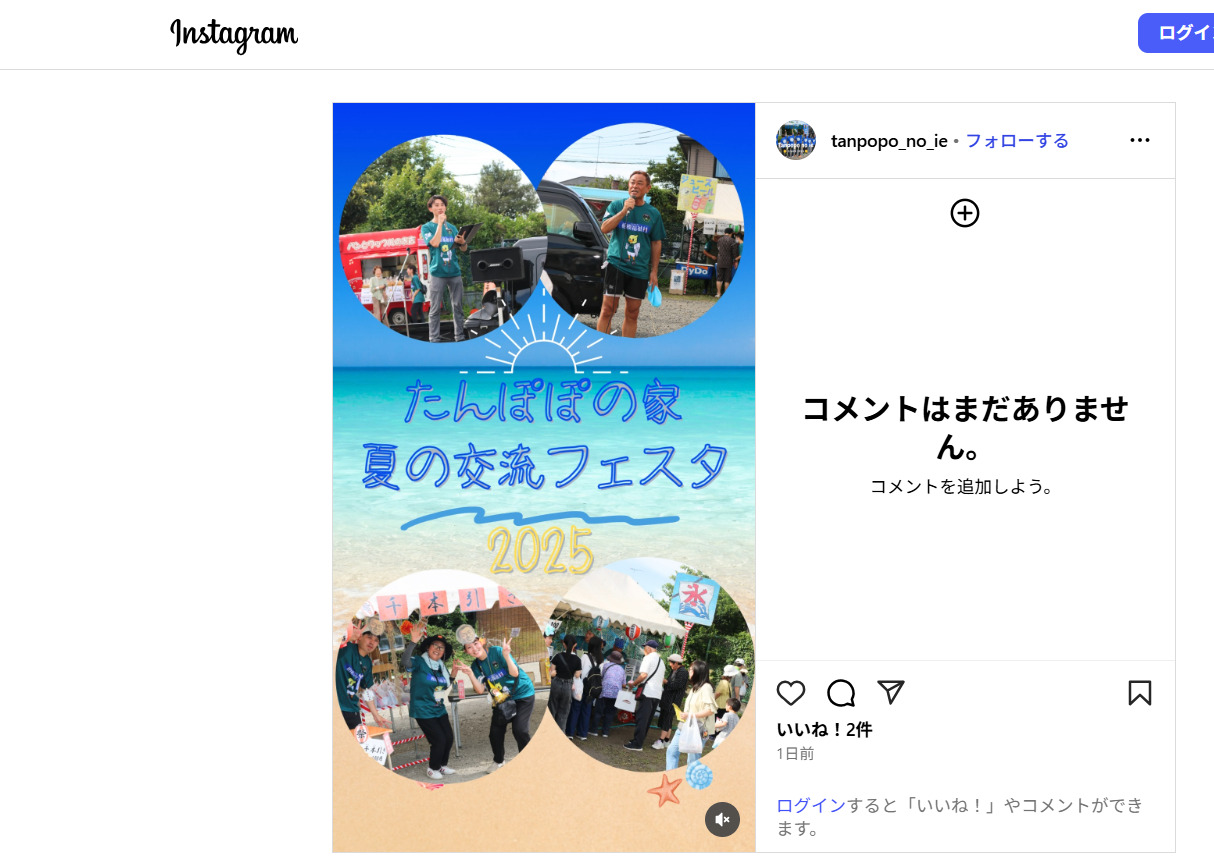The image size is (1214, 863).
Task: Open the three-dot more options menu
Action: [x=1140, y=140]
